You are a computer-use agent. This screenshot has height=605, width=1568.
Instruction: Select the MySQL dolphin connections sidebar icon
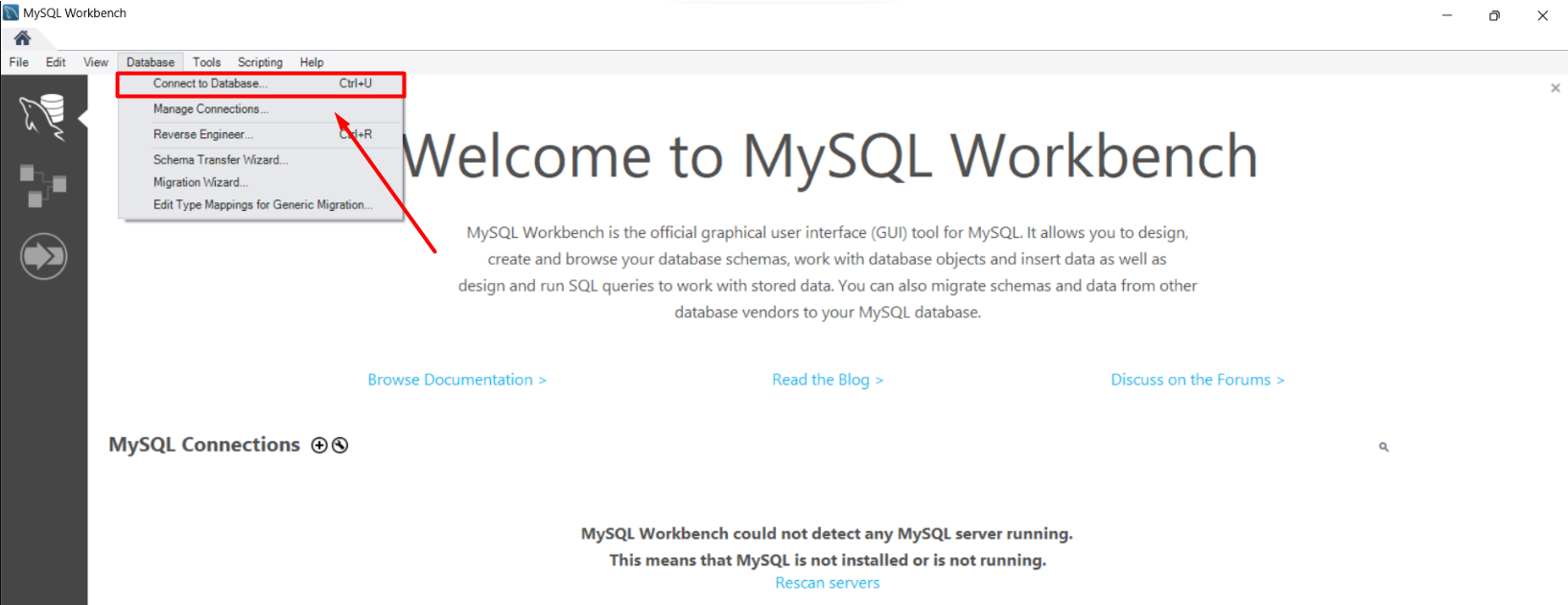pos(43,117)
